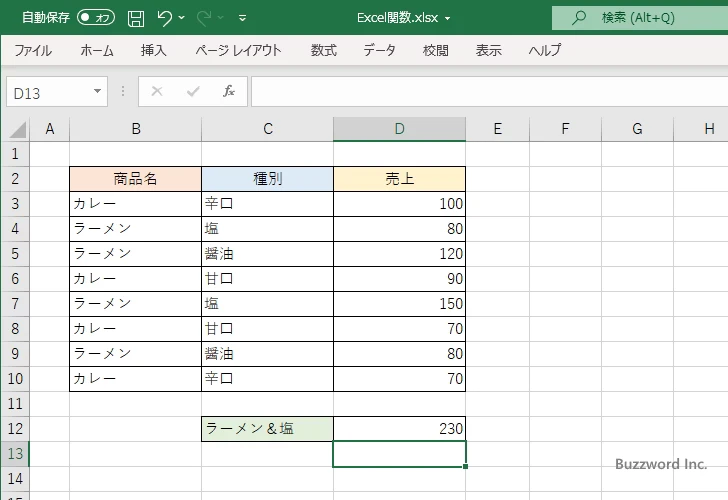Open the 校閲 tab

click(x=436, y=50)
